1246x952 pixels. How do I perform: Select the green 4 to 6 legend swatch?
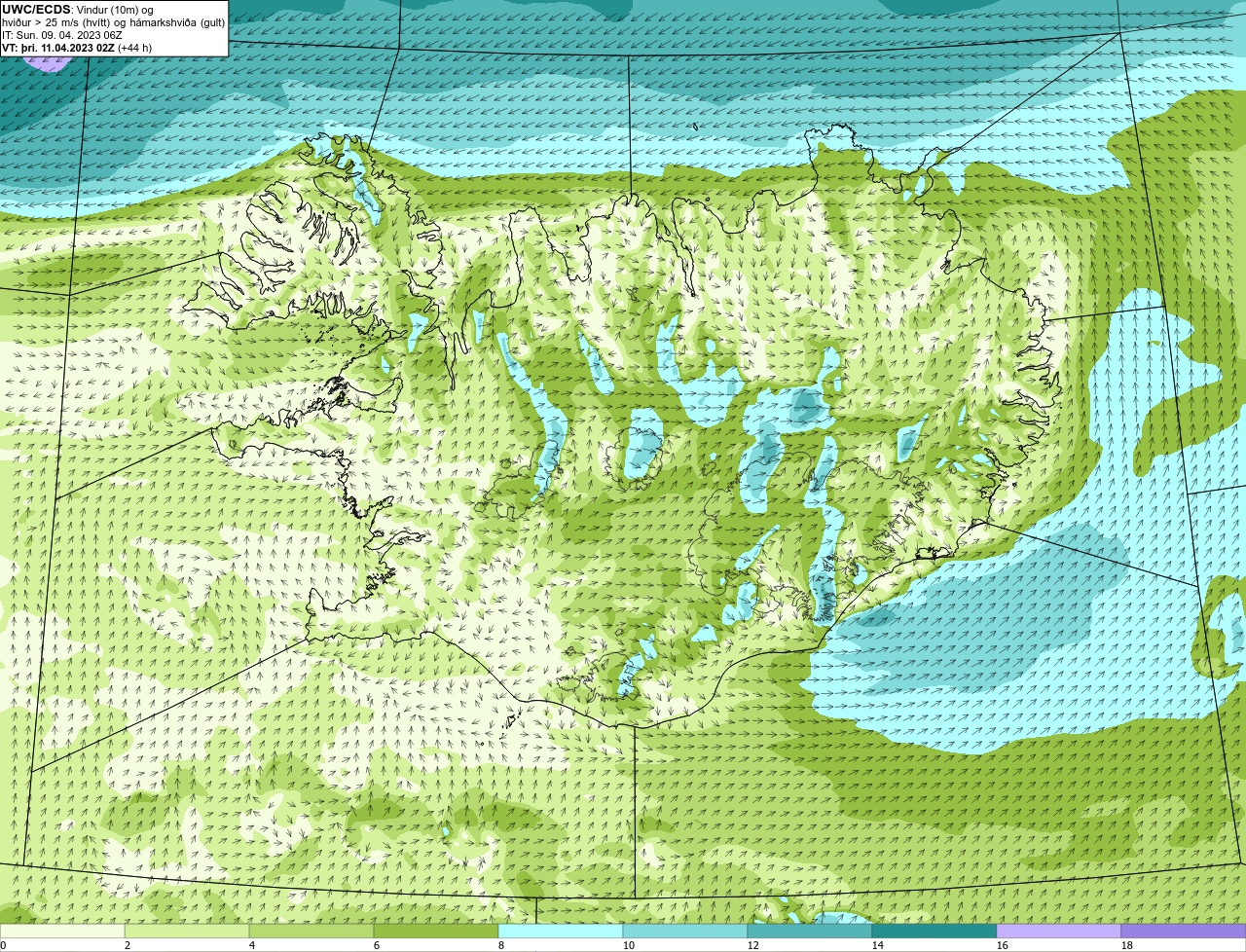pos(311,931)
